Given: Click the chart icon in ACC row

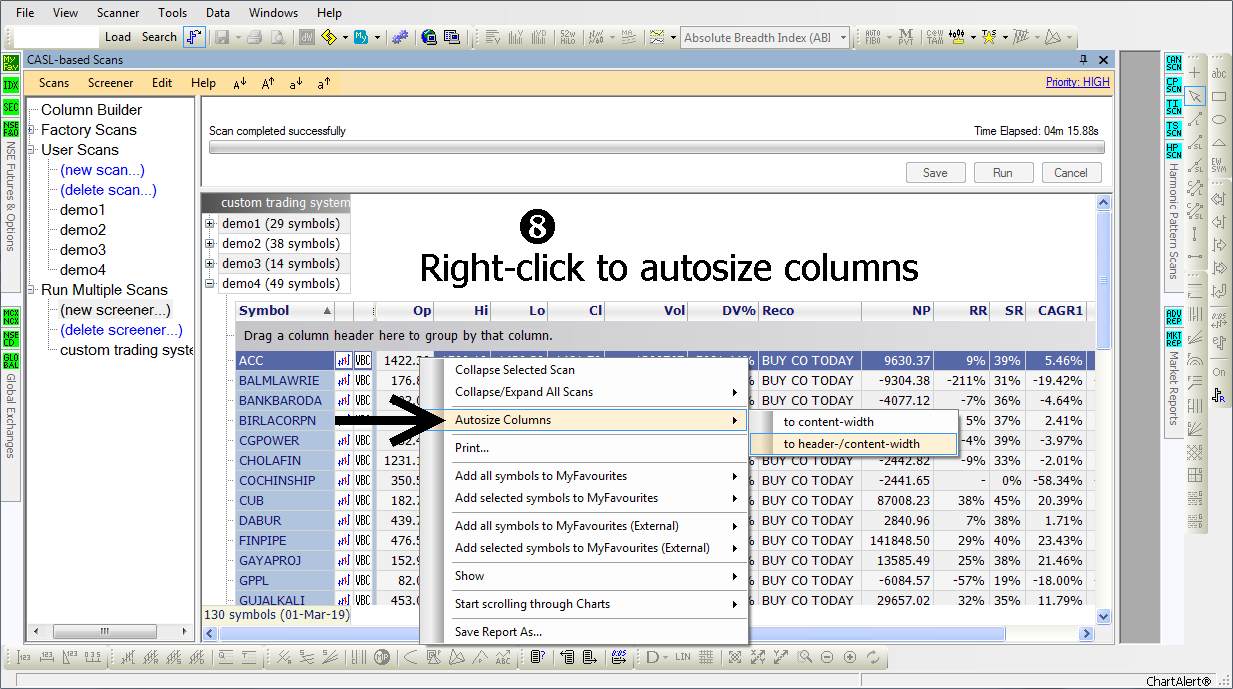Looking at the screenshot, I should pyautogui.click(x=343, y=361).
